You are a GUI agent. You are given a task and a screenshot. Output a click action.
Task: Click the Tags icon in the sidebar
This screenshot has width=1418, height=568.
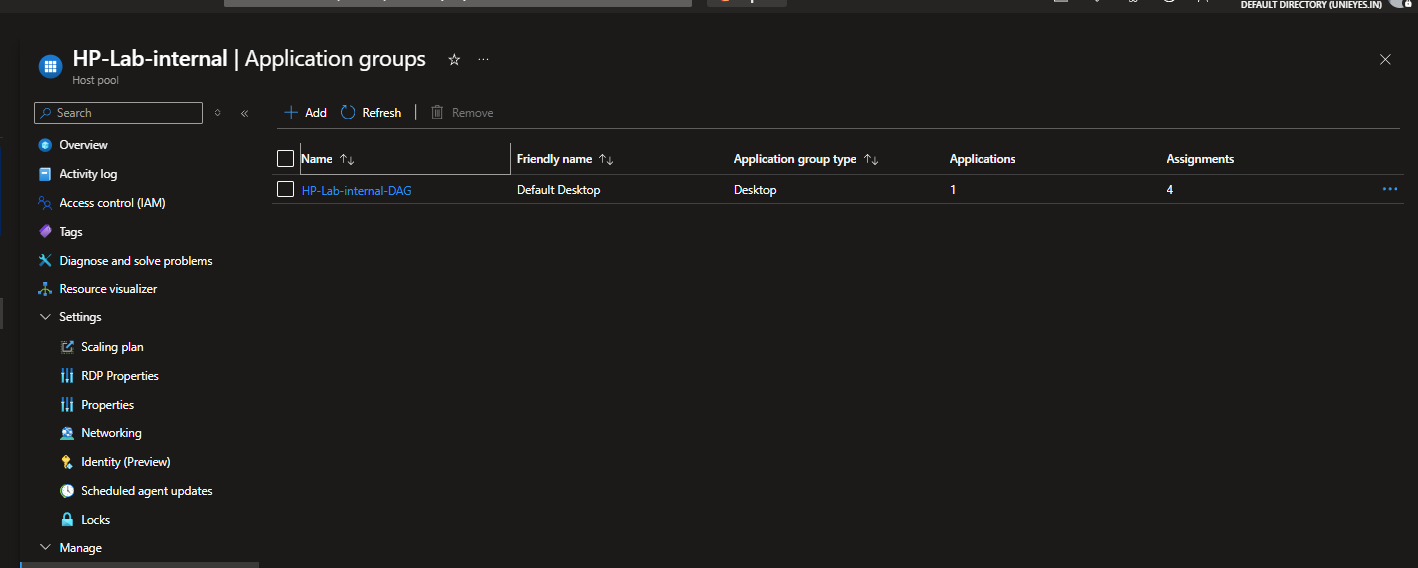44,232
